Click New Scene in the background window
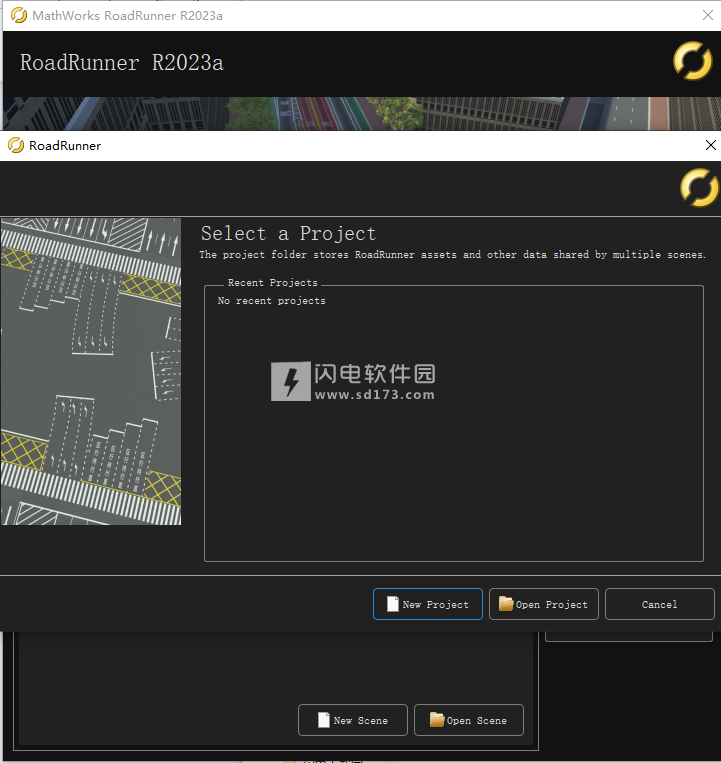 tap(353, 720)
